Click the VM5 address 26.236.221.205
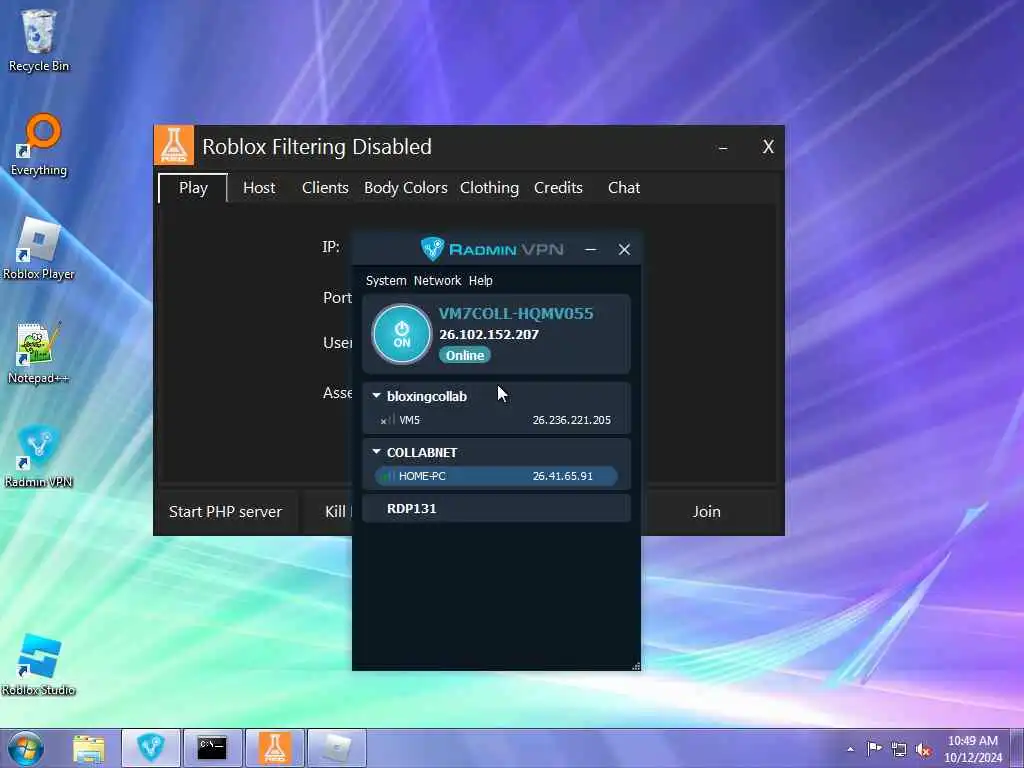 click(x=571, y=421)
